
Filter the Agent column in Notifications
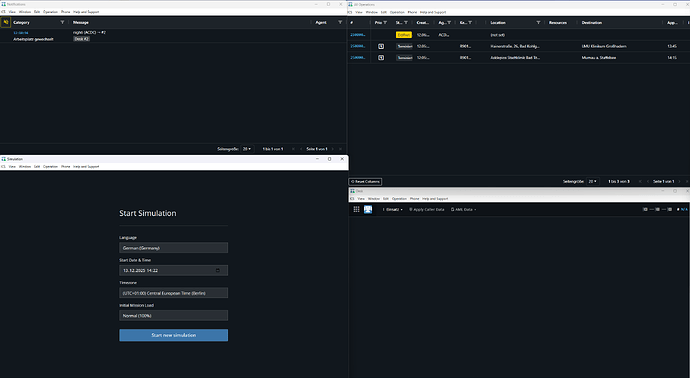click(x=340, y=22)
